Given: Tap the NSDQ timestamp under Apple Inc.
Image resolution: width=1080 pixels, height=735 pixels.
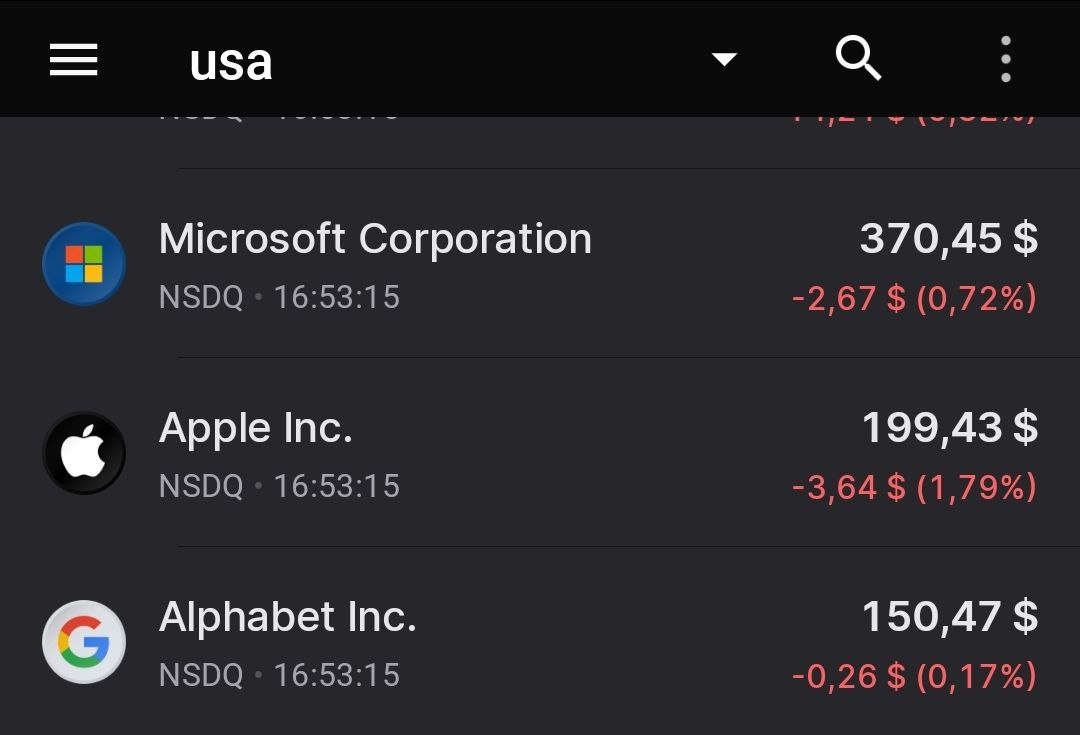Looking at the screenshot, I should click(279, 487).
